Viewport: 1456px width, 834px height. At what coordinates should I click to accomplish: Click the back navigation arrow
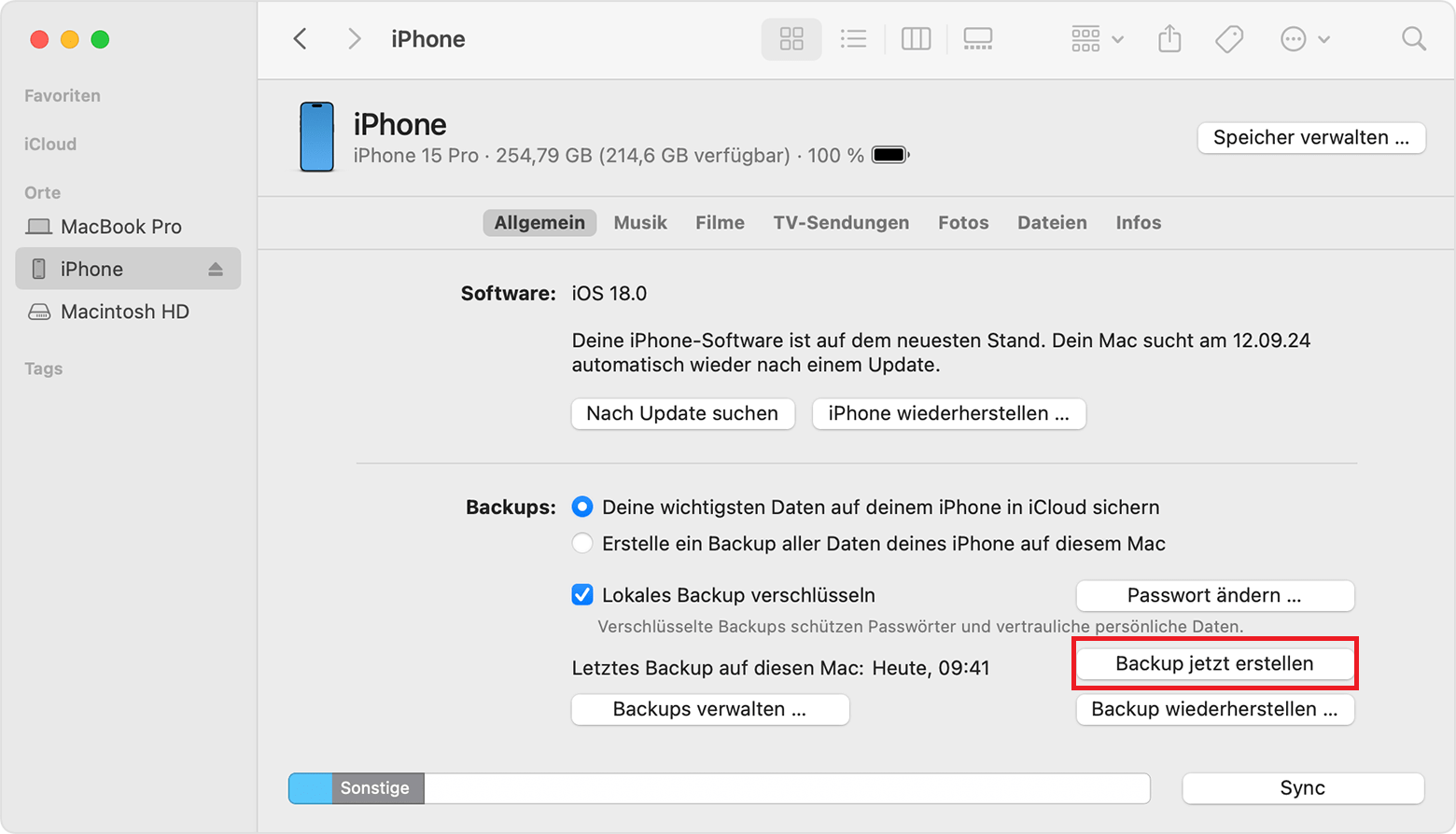point(300,38)
